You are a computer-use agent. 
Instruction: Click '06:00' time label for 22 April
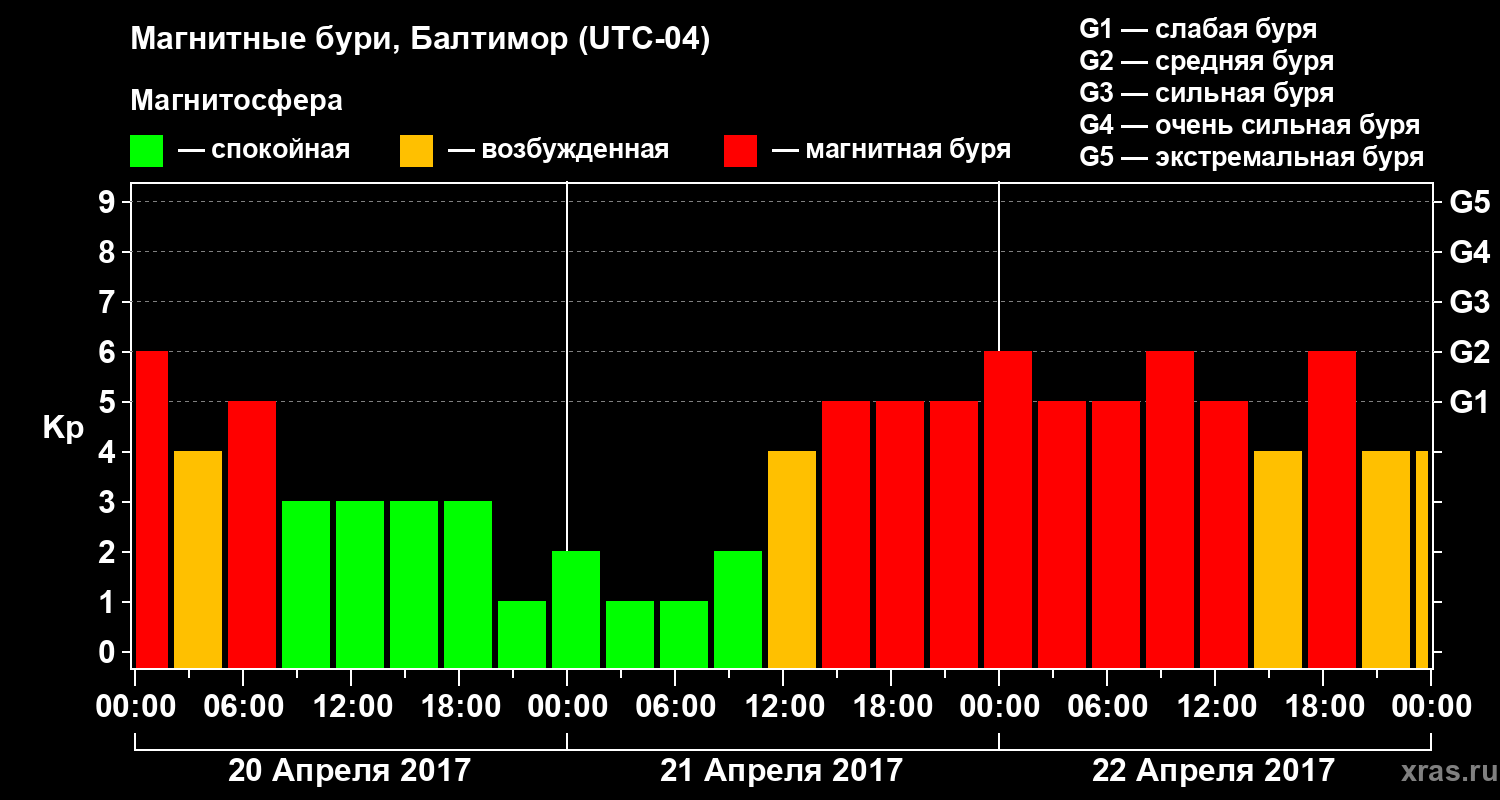pos(1107,707)
